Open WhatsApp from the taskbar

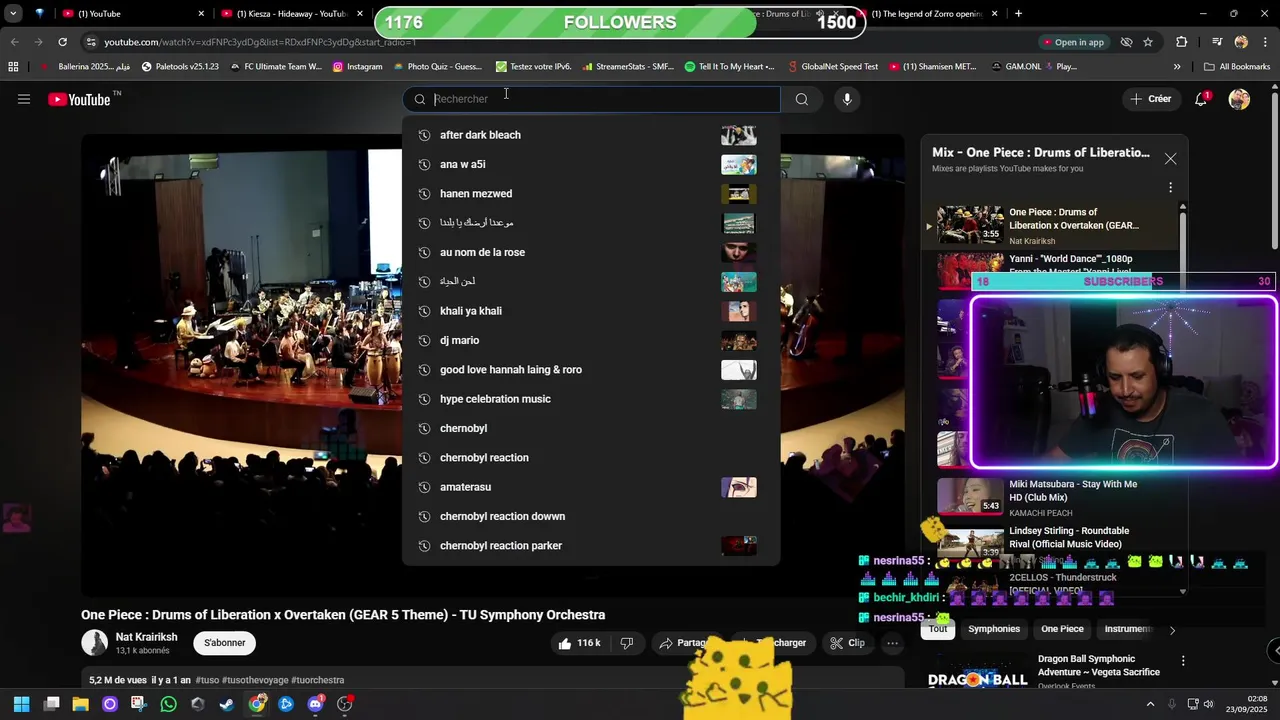[x=168, y=704]
